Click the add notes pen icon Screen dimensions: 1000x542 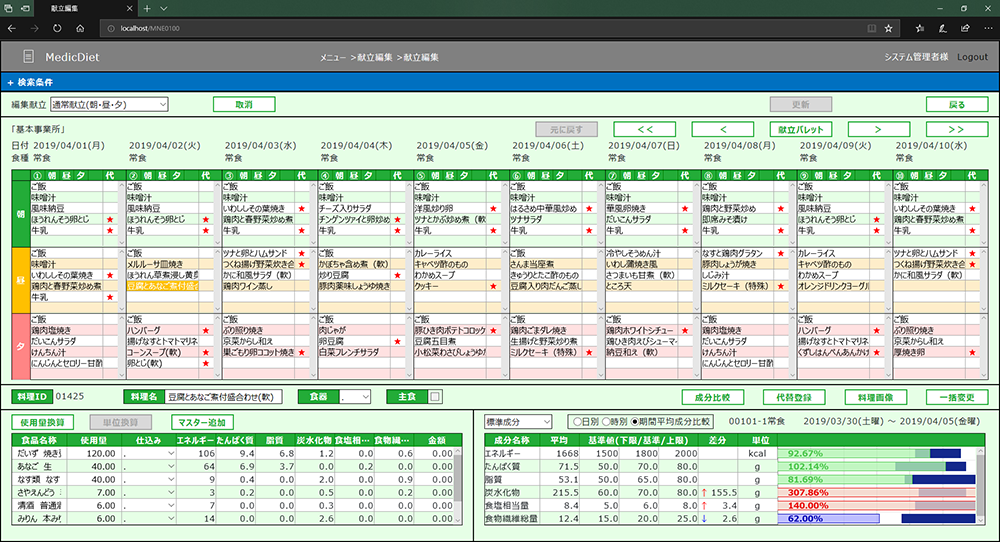coord(942,28)
